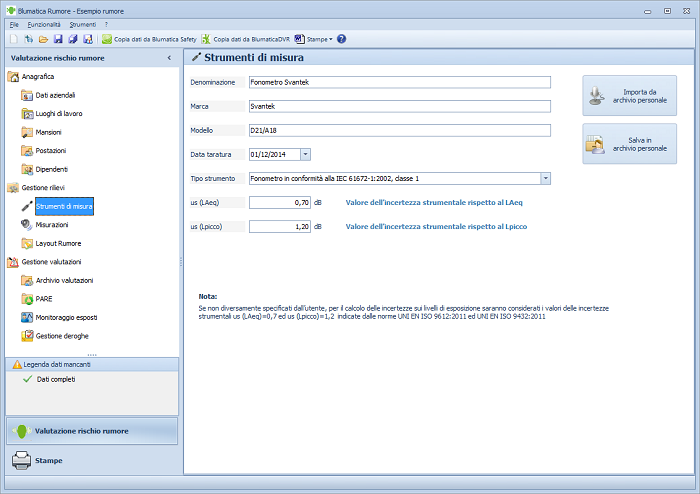700x494 pixels.
Task: Open Dati aziendali in the sidebar
Action: pyautogui.click(x=55, y=95)
